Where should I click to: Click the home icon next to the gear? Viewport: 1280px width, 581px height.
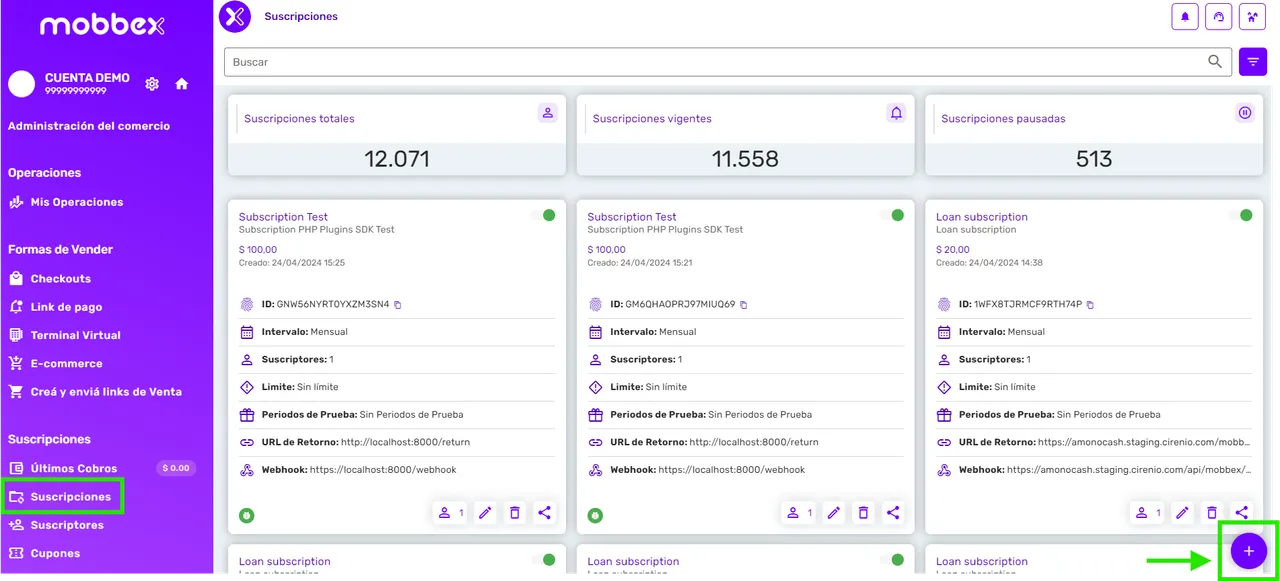tap(182, 84)
